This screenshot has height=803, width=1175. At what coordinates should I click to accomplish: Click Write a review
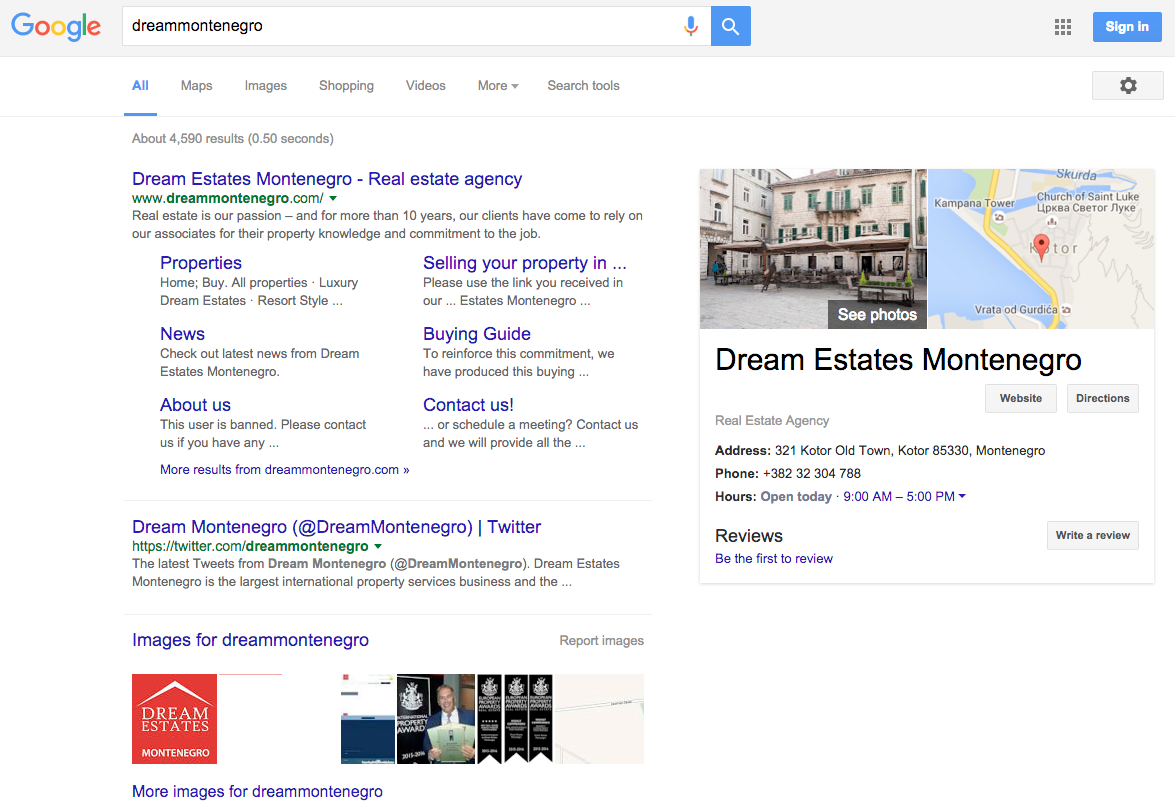1092,535
